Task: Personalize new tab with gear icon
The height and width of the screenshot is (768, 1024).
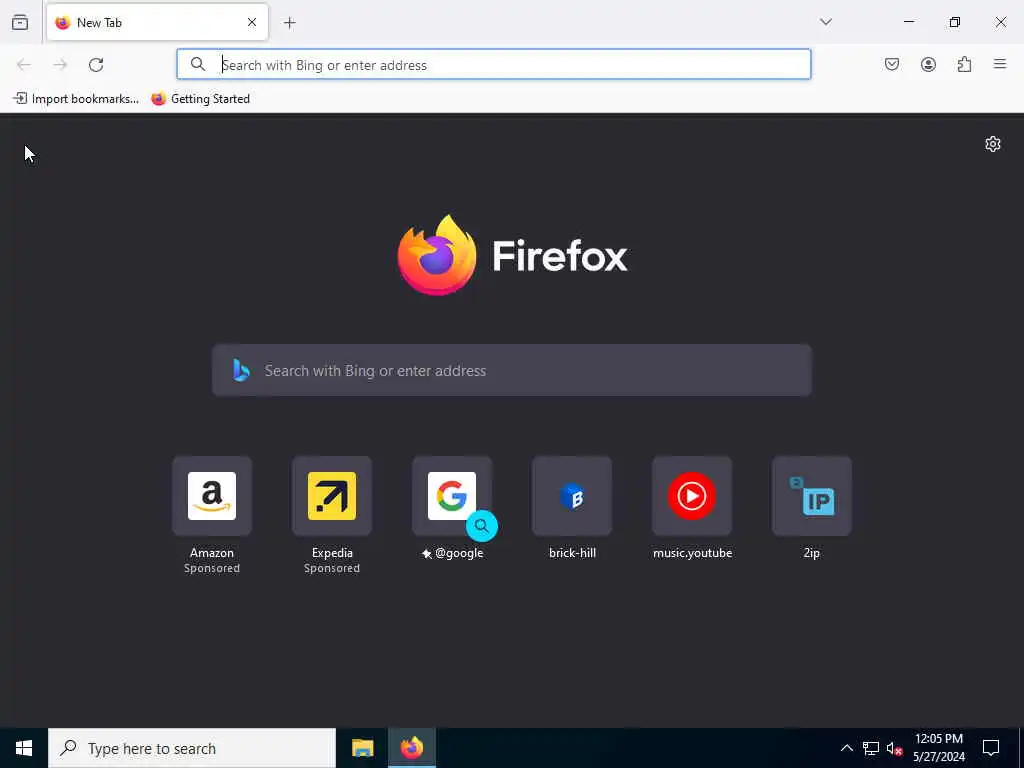Action: [993, 144]
